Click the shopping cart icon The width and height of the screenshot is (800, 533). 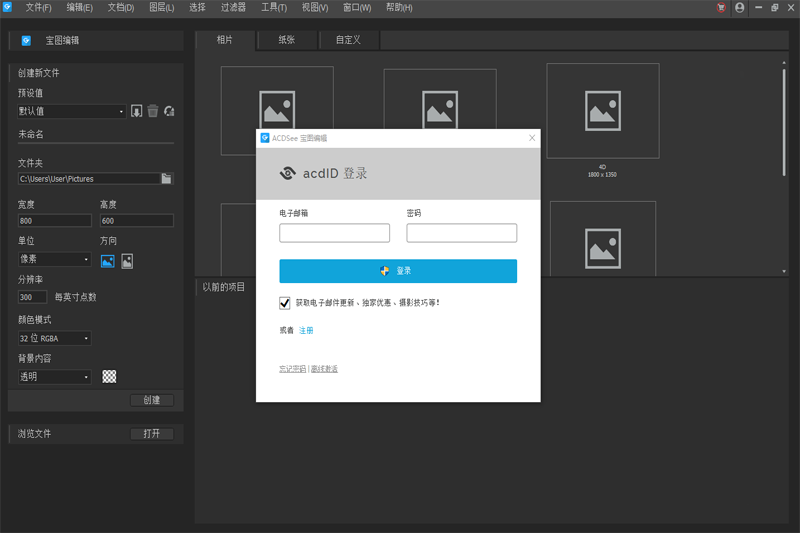click(721, 7)
